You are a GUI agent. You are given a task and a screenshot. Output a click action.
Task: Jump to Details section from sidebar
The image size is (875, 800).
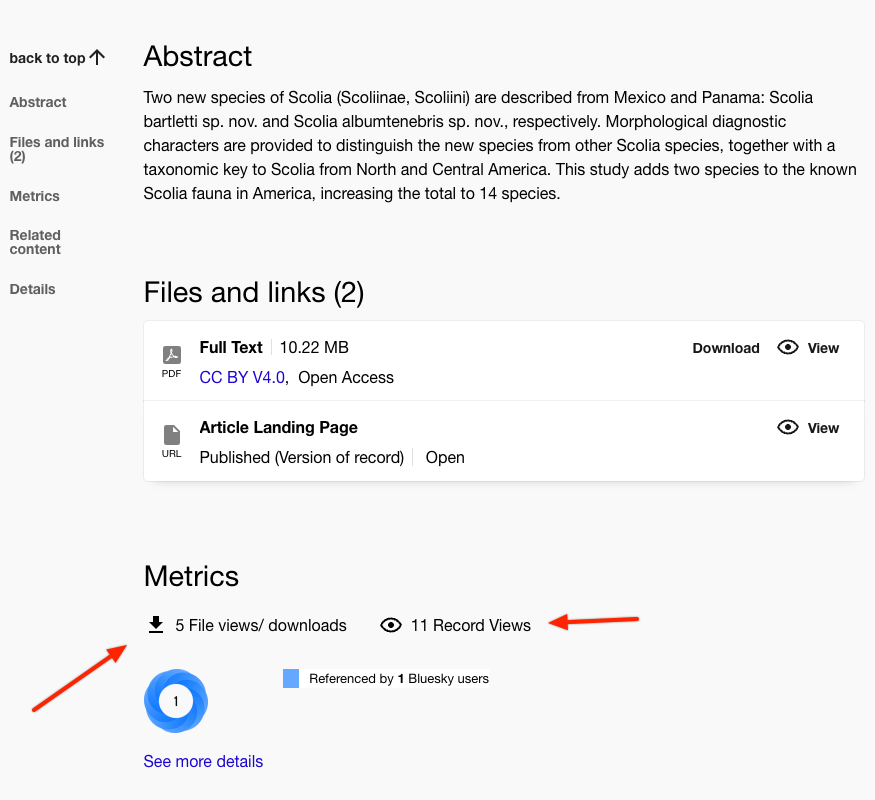click(32, 289)
